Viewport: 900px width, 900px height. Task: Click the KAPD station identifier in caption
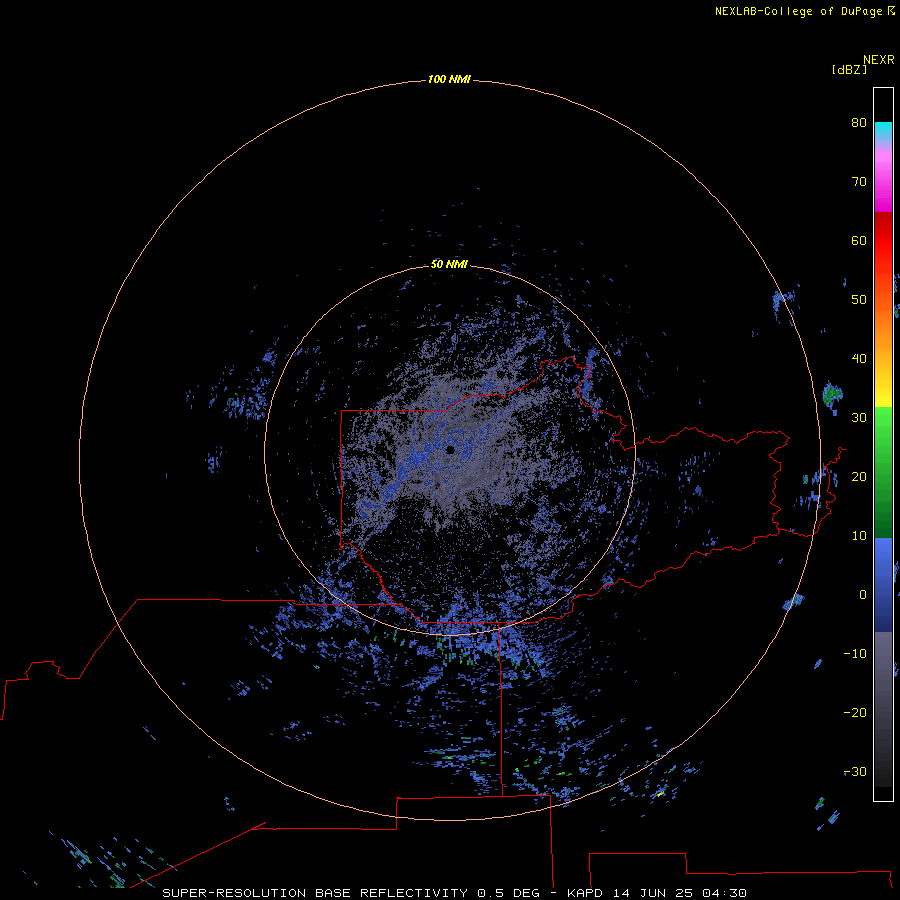click(584, 893)
